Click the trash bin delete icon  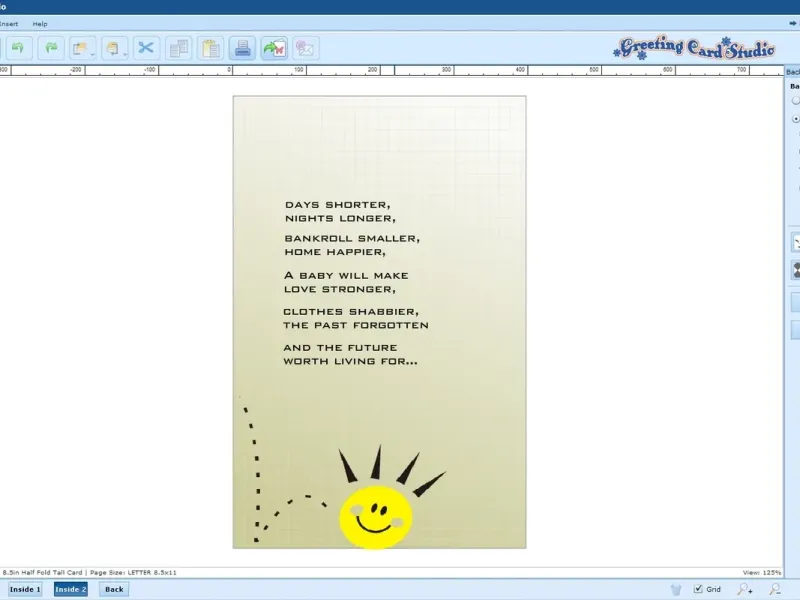[676, 589]
